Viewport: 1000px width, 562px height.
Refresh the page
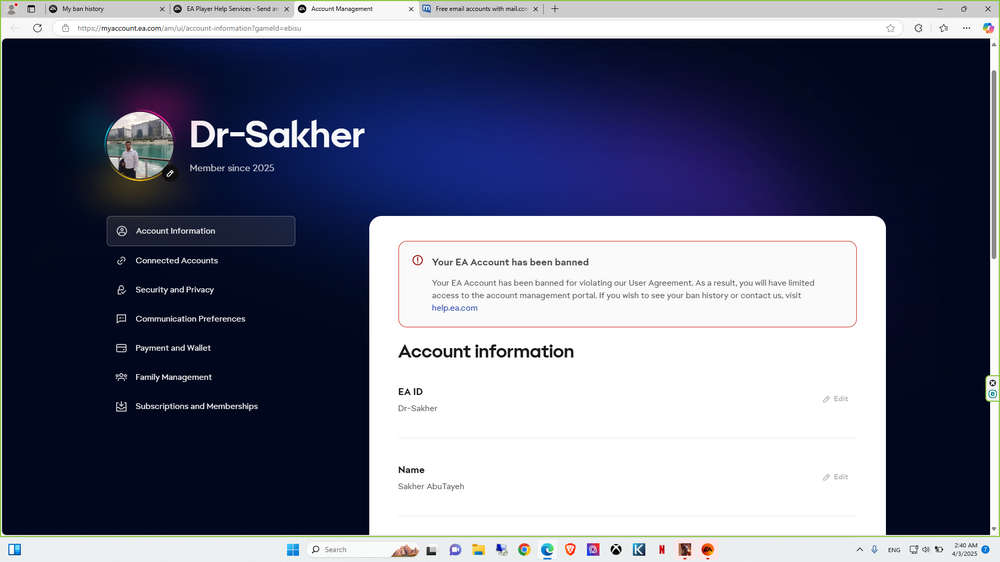tap(38, 28)
